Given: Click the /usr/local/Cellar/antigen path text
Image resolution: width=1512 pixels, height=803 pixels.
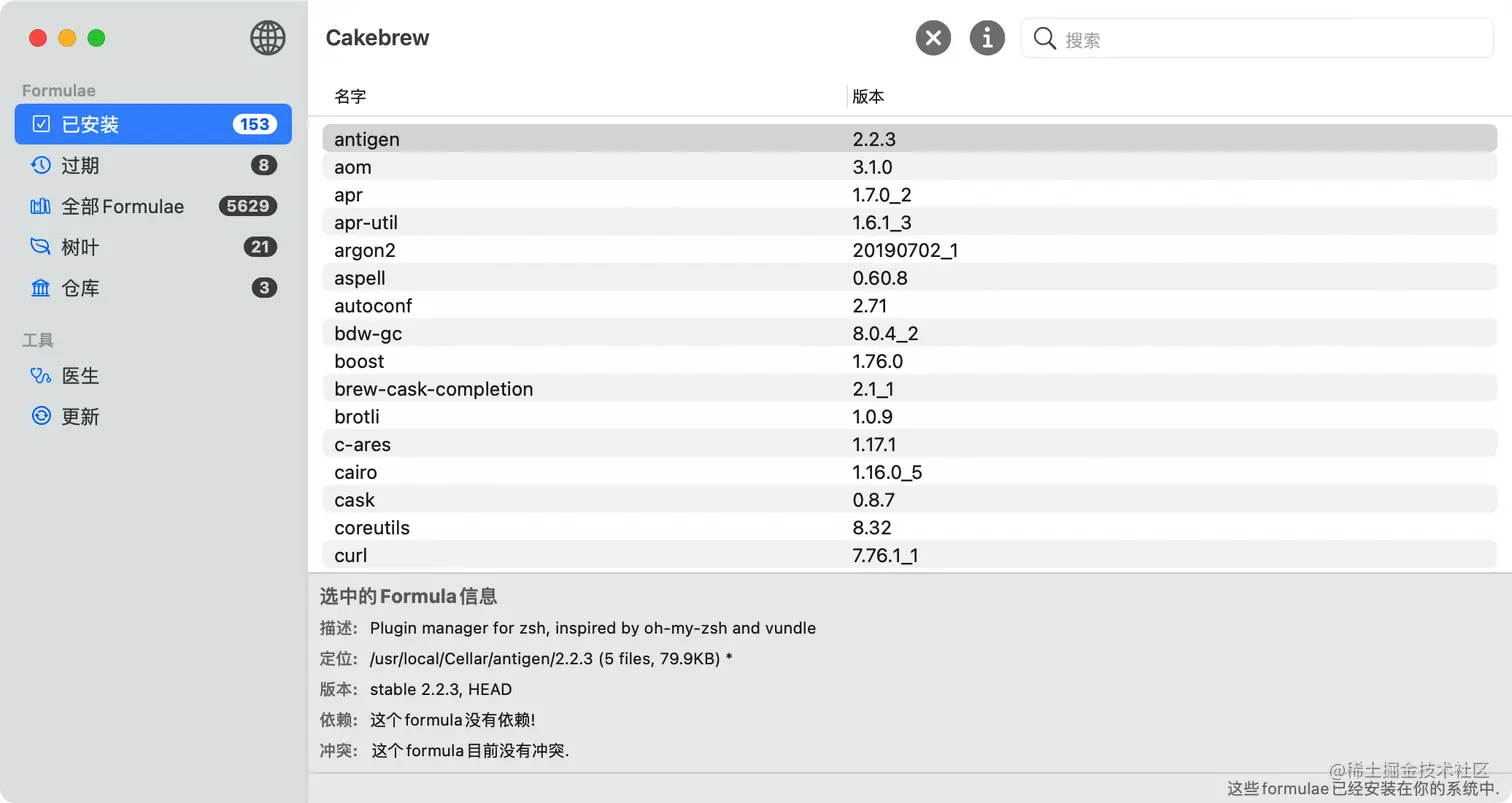Looking at the screenshot, I should [551, 659].
